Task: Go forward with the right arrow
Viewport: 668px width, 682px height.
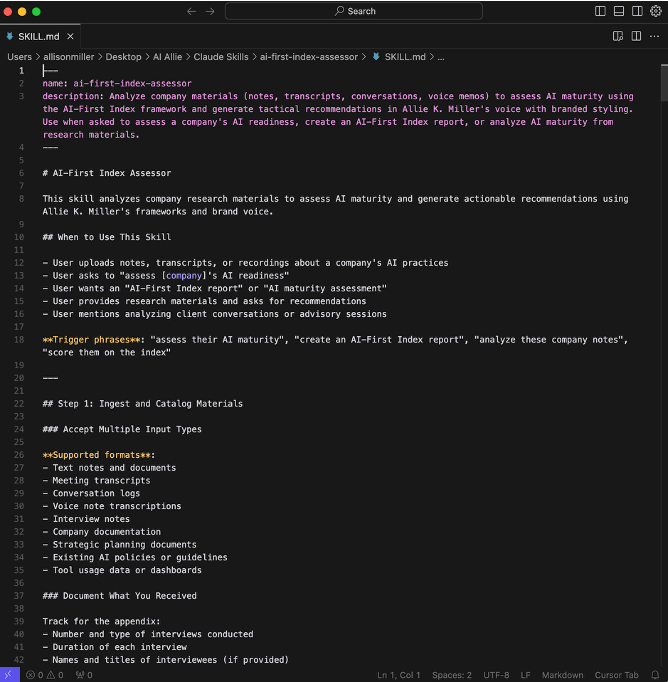Action: coord(210,11)
